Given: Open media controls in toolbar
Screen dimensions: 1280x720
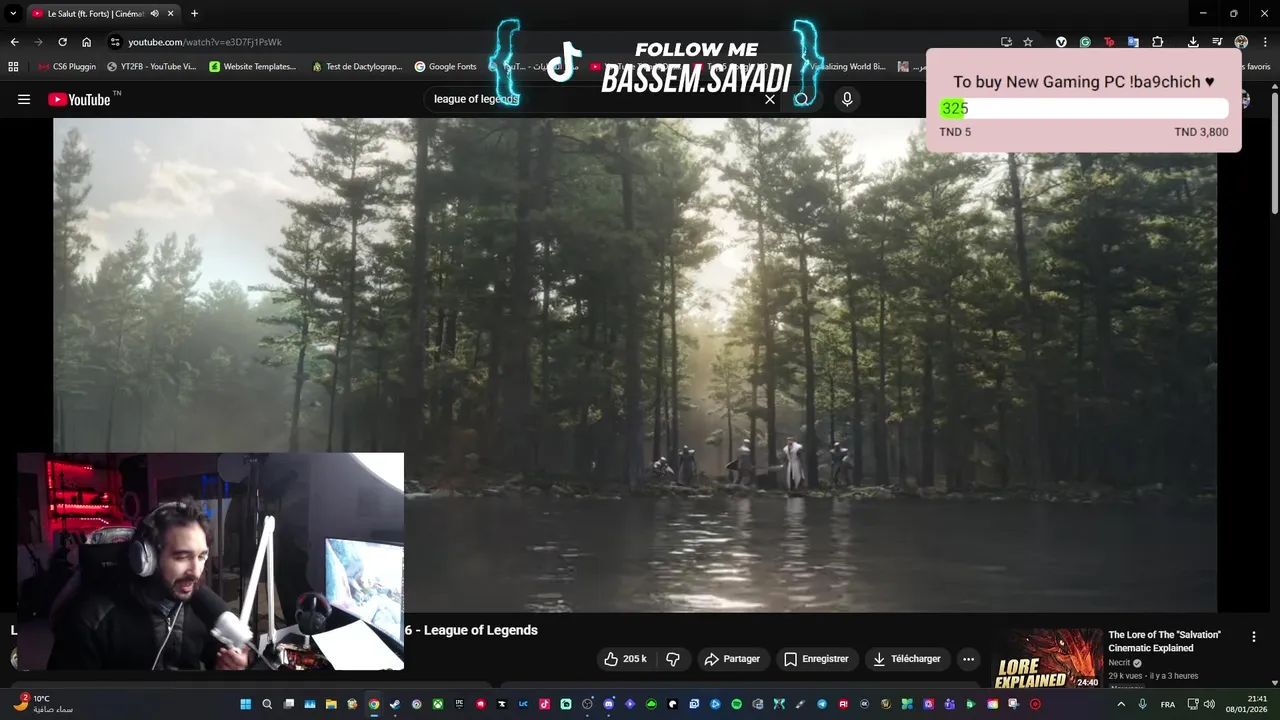Looking at the screenshot, I should pos(1217,42).
